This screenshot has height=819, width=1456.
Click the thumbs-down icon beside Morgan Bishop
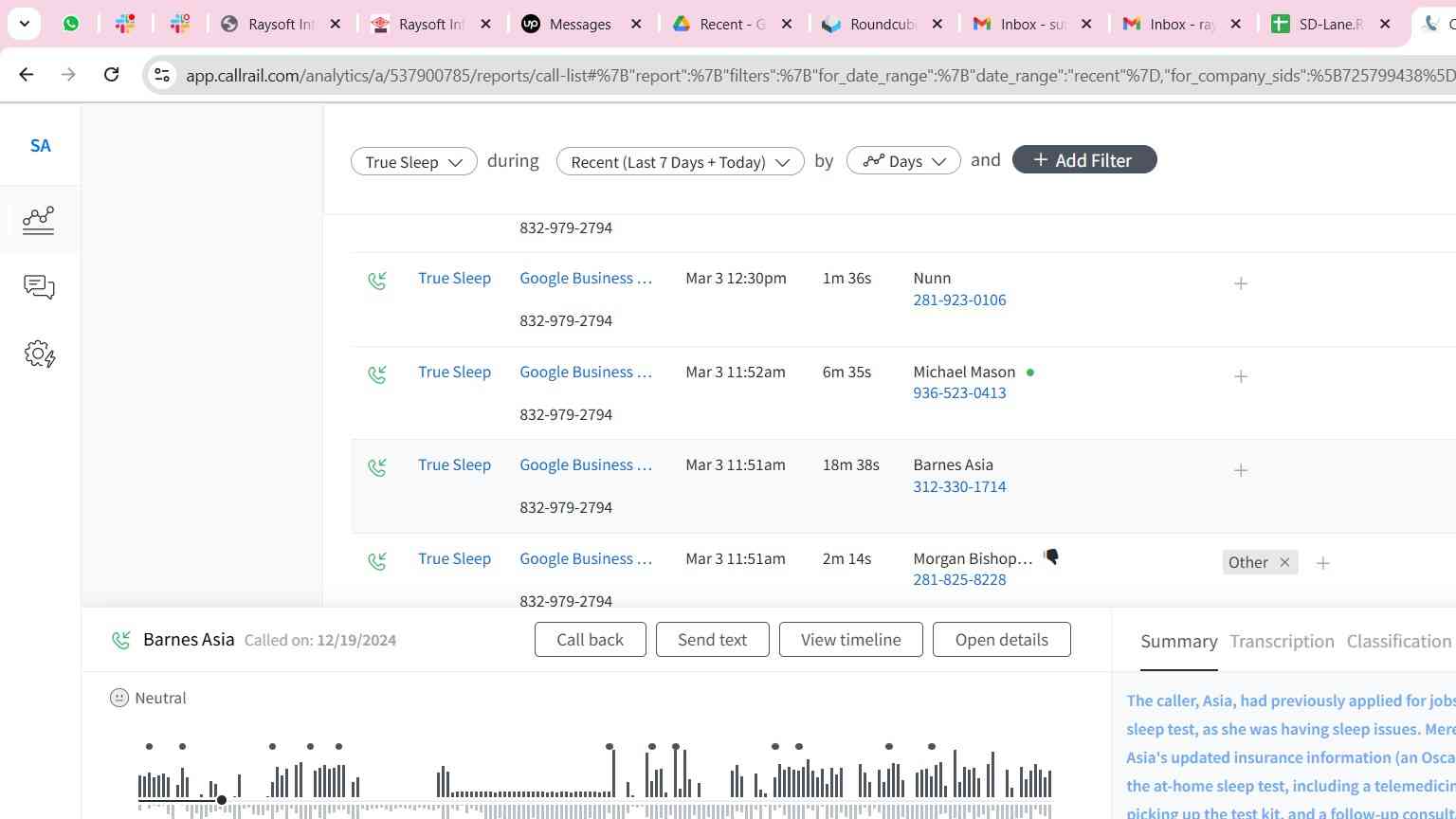point(1051,557)
